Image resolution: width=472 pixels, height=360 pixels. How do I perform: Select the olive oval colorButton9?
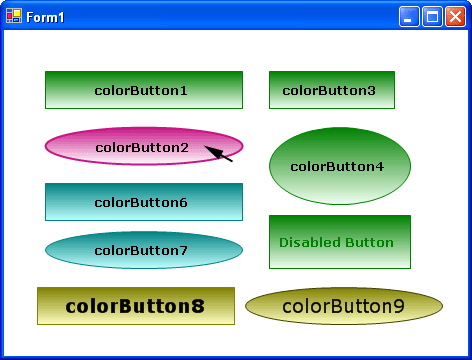pyautogui.click(x=344, y=306)
